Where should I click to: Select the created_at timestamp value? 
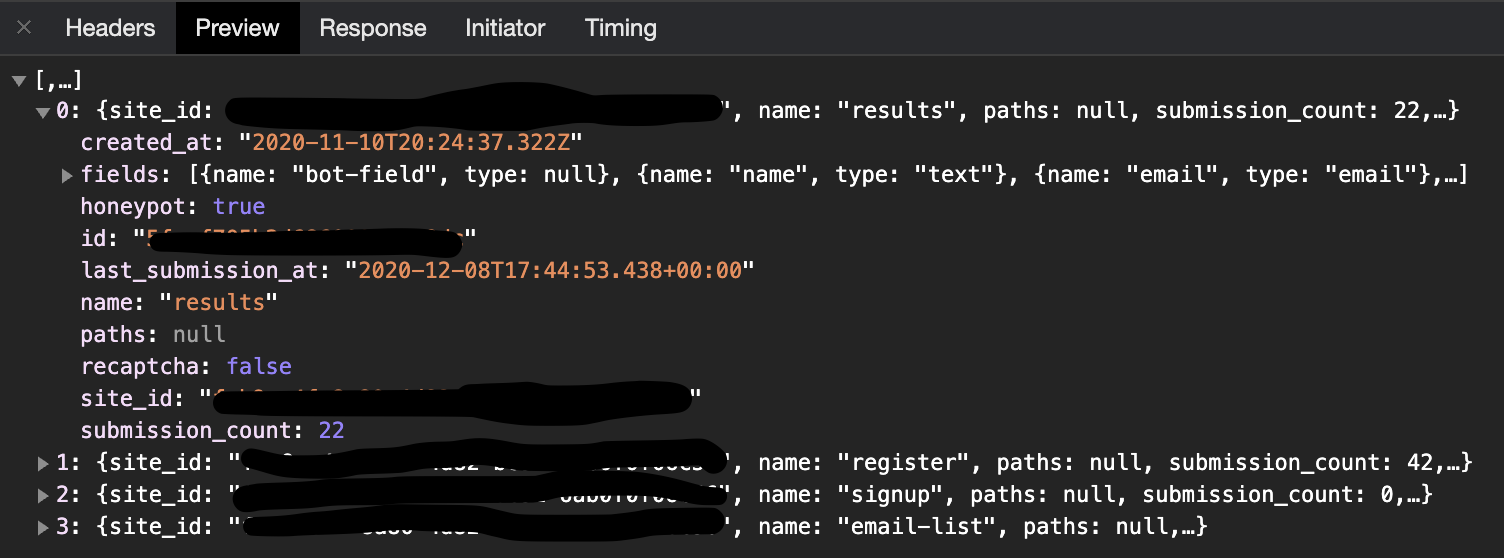pos(411,143)
